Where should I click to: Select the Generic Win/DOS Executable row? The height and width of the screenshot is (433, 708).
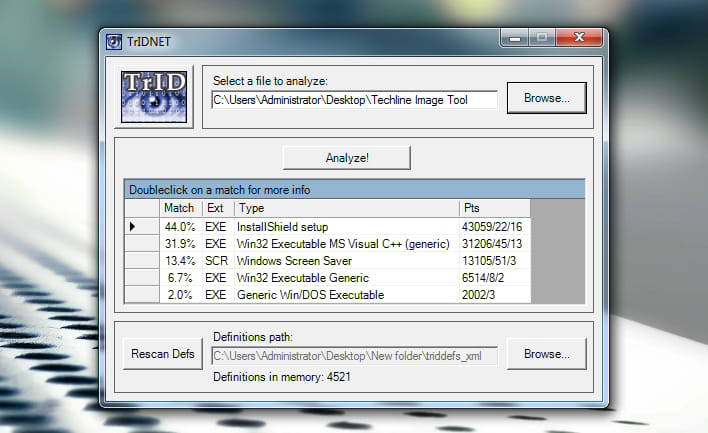click(x=328, y=294)
